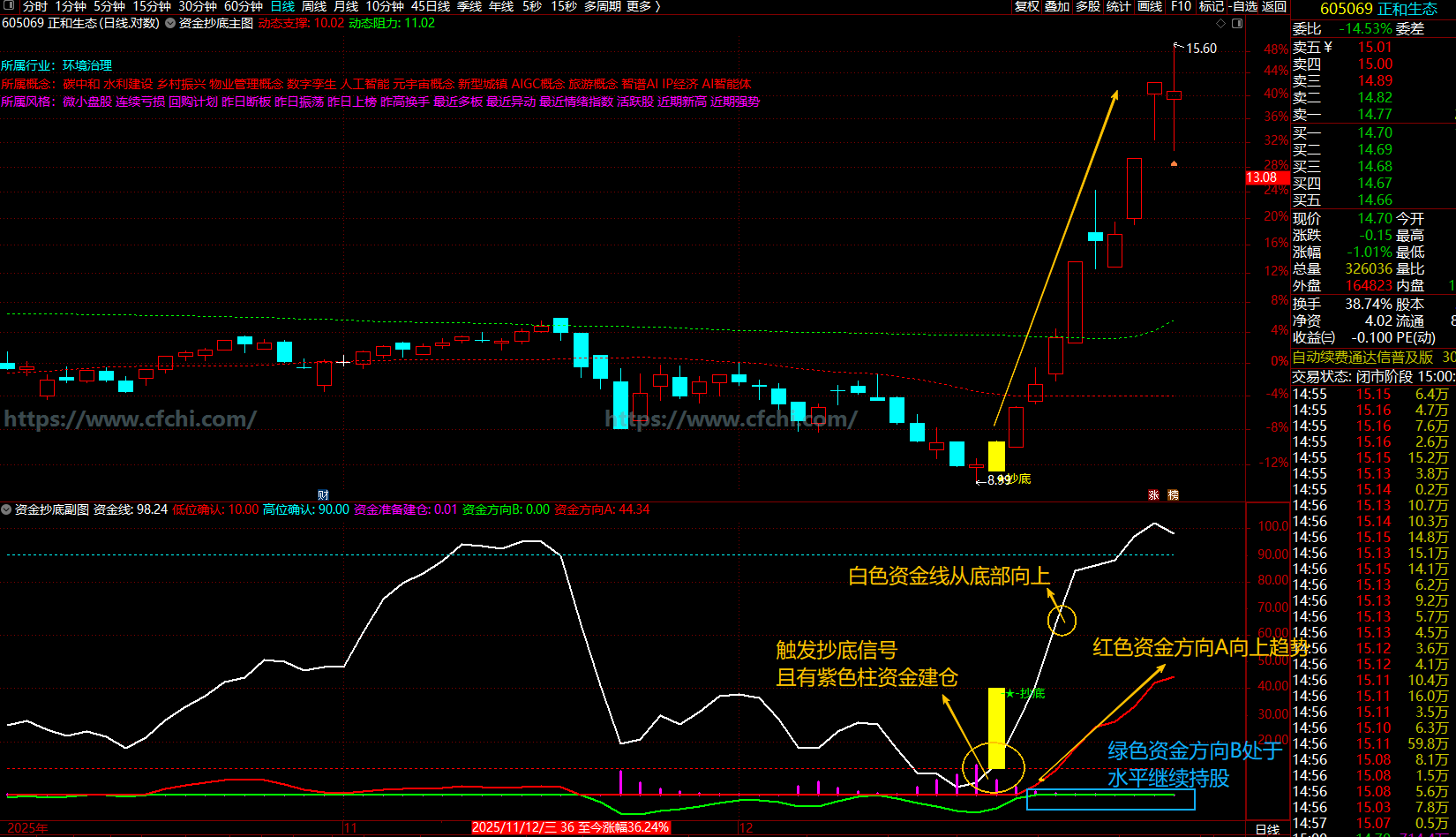Click the 返回 back button
1456x837 pixels.
point(1274,6)
